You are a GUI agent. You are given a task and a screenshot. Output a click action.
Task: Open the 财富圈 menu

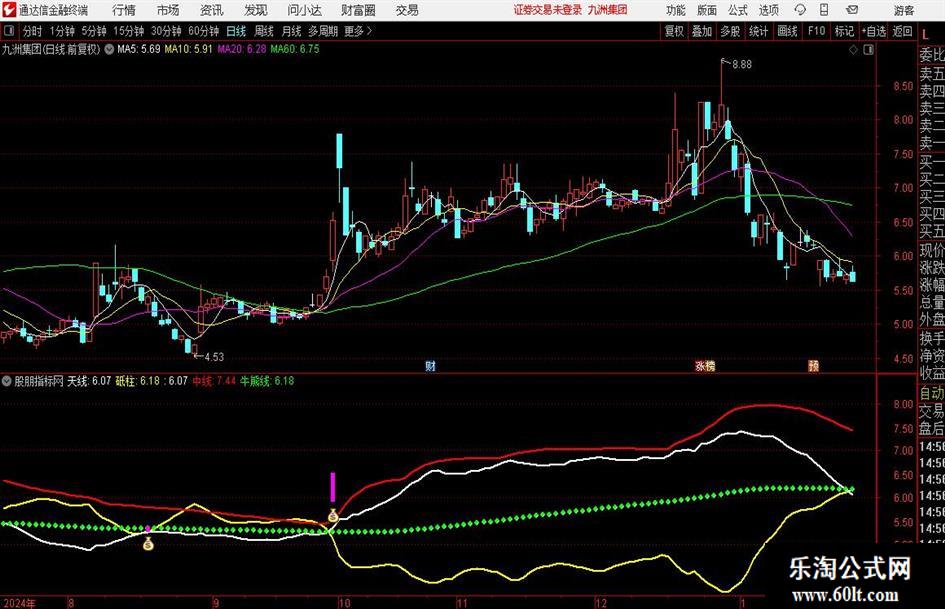point(358,10)
